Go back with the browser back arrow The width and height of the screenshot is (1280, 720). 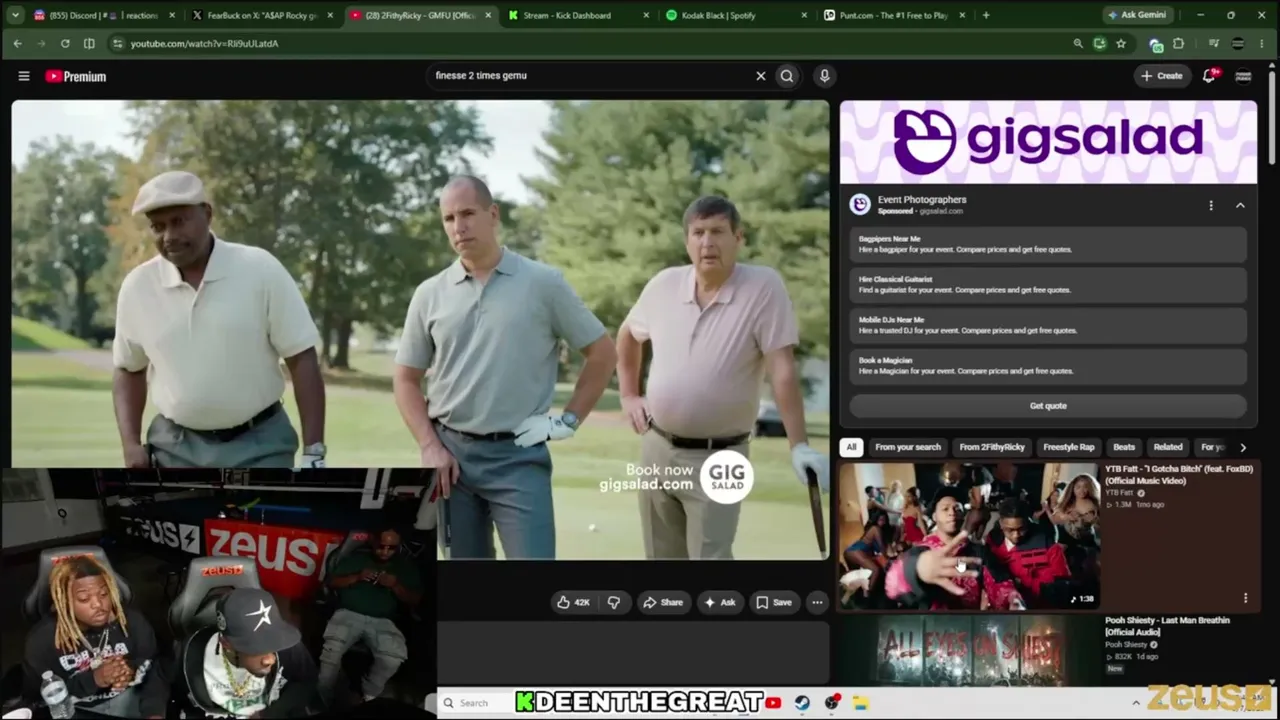tap(17, 44)
